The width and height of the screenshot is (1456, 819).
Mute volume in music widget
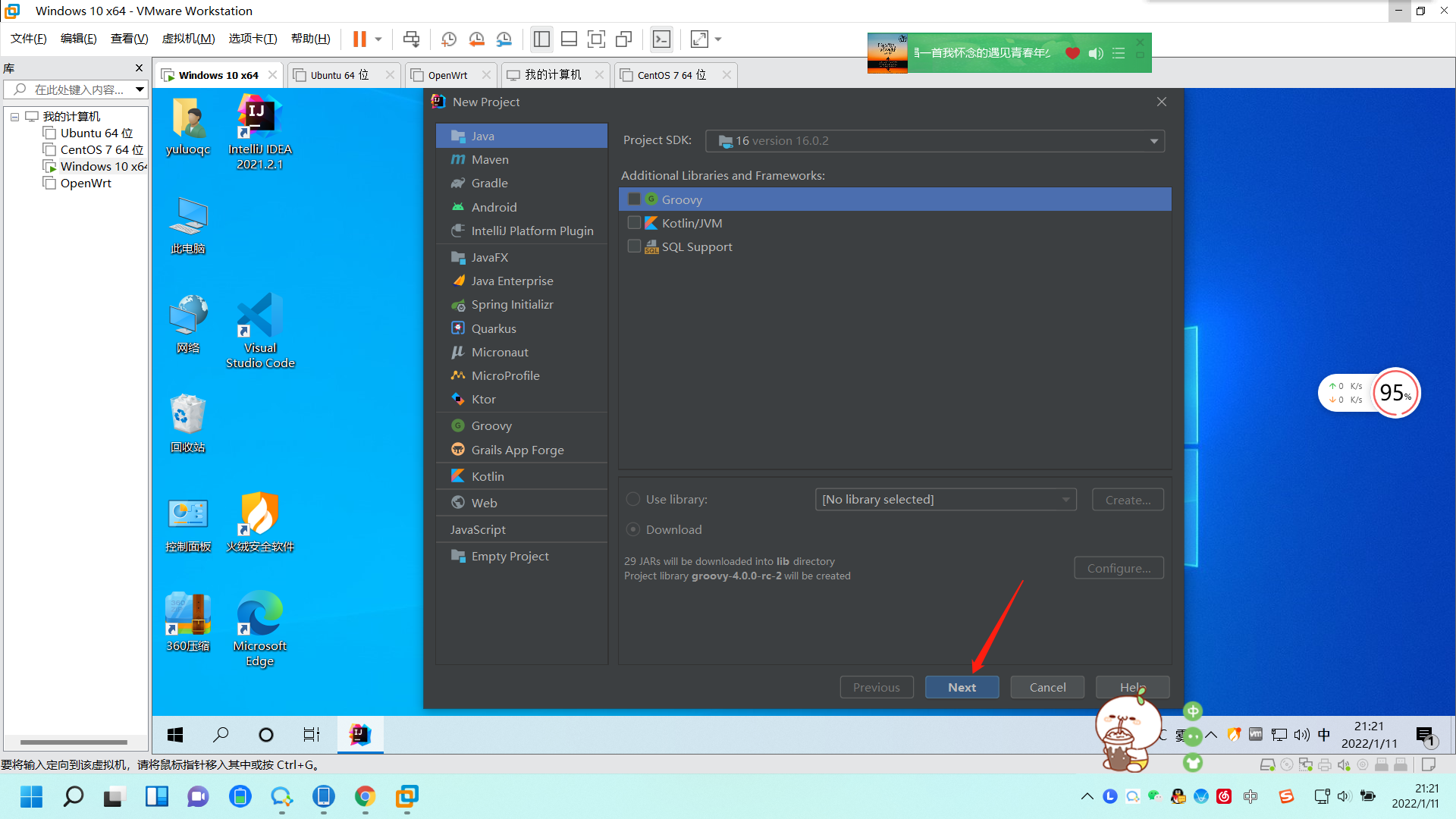pyautogui.click(x=1096, y=53)
